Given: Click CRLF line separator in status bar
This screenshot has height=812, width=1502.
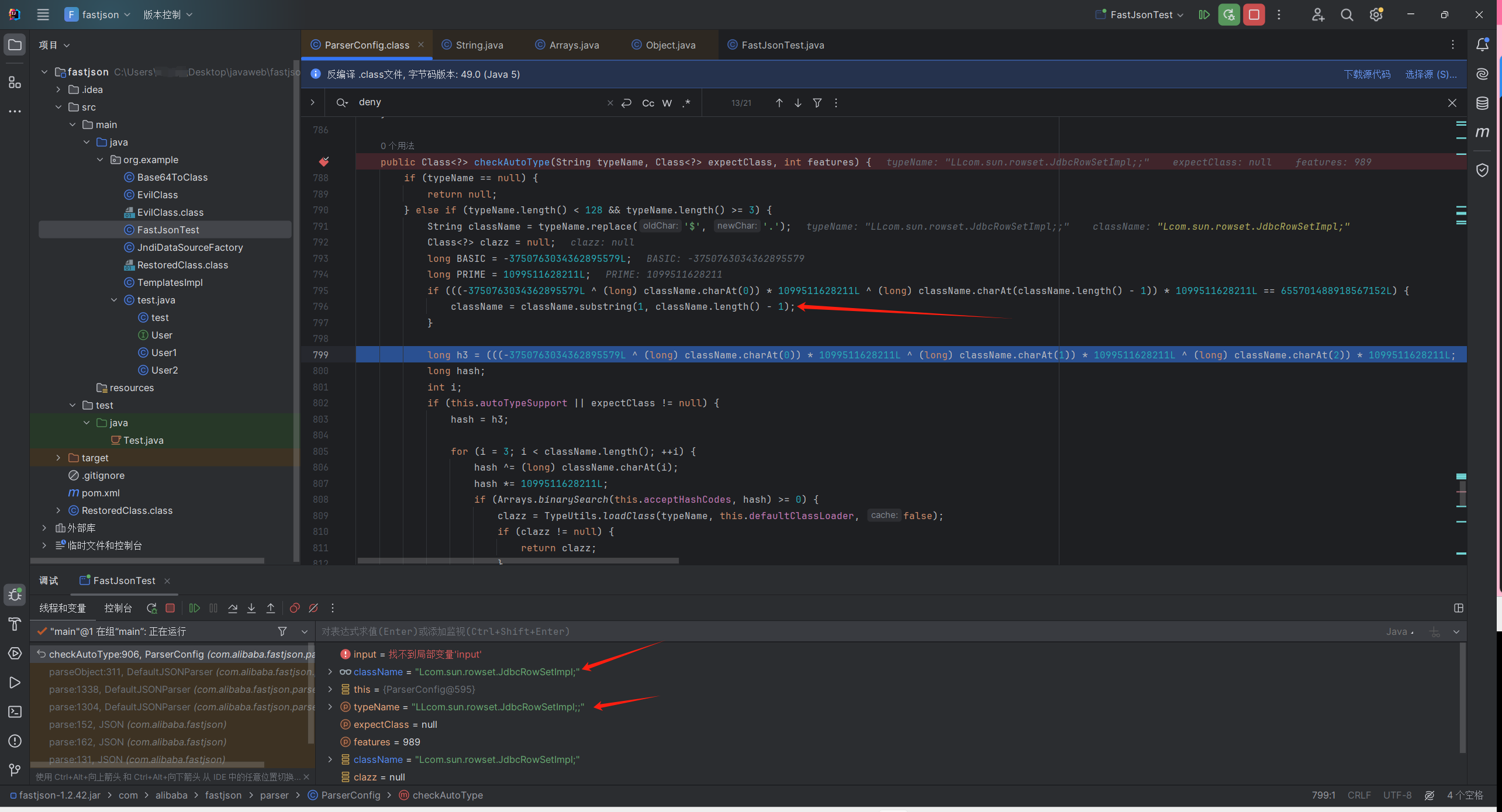Looking at the screenshot, I should [x=1359, y=795].
